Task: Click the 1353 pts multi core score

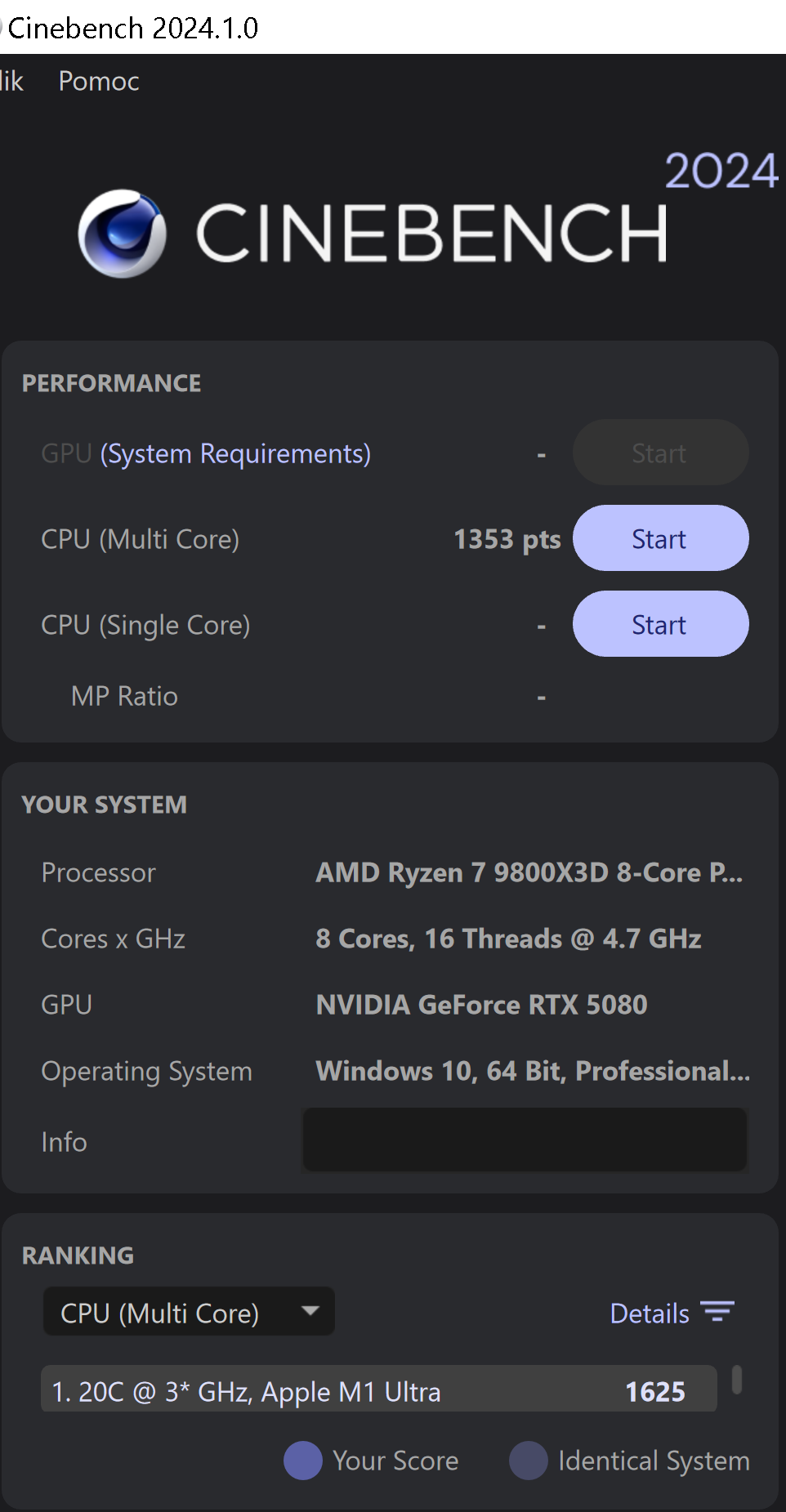Action: (507, 539)
